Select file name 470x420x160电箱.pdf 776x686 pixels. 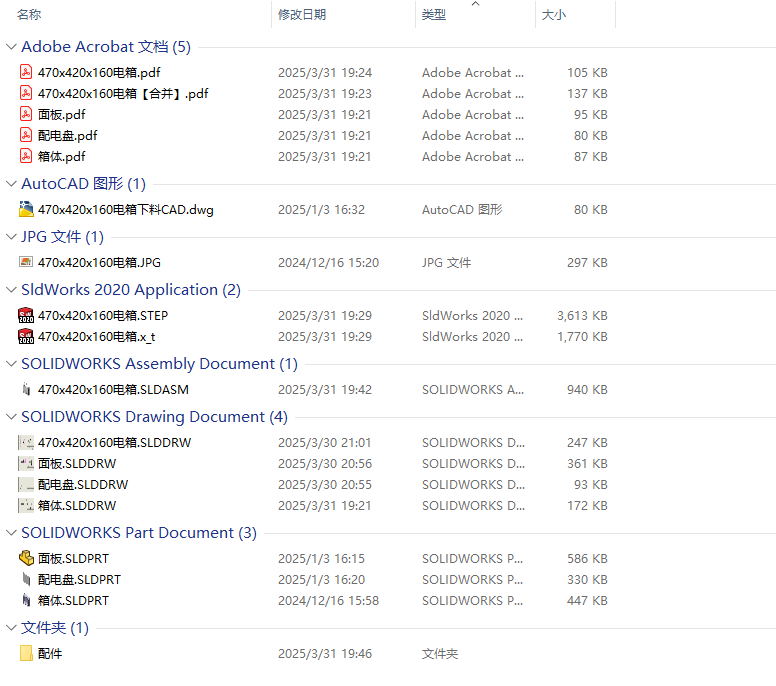click(x=99, y=72)
